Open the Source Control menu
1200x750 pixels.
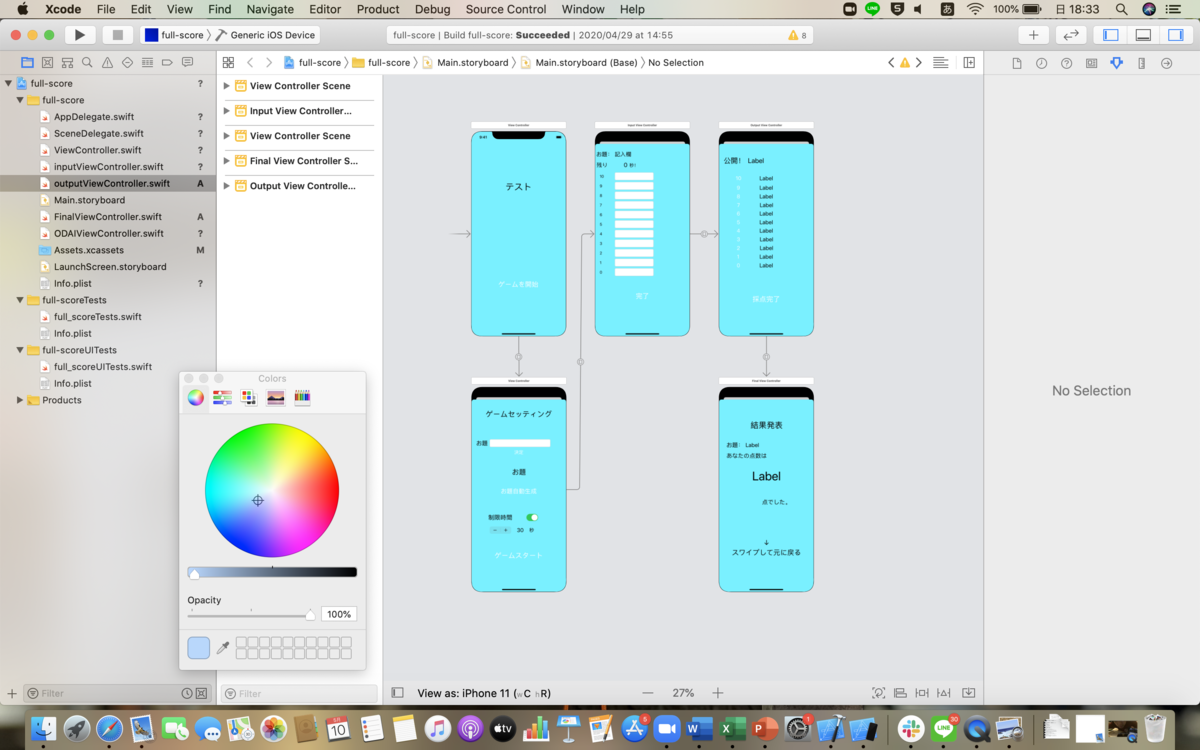(506, 9)
